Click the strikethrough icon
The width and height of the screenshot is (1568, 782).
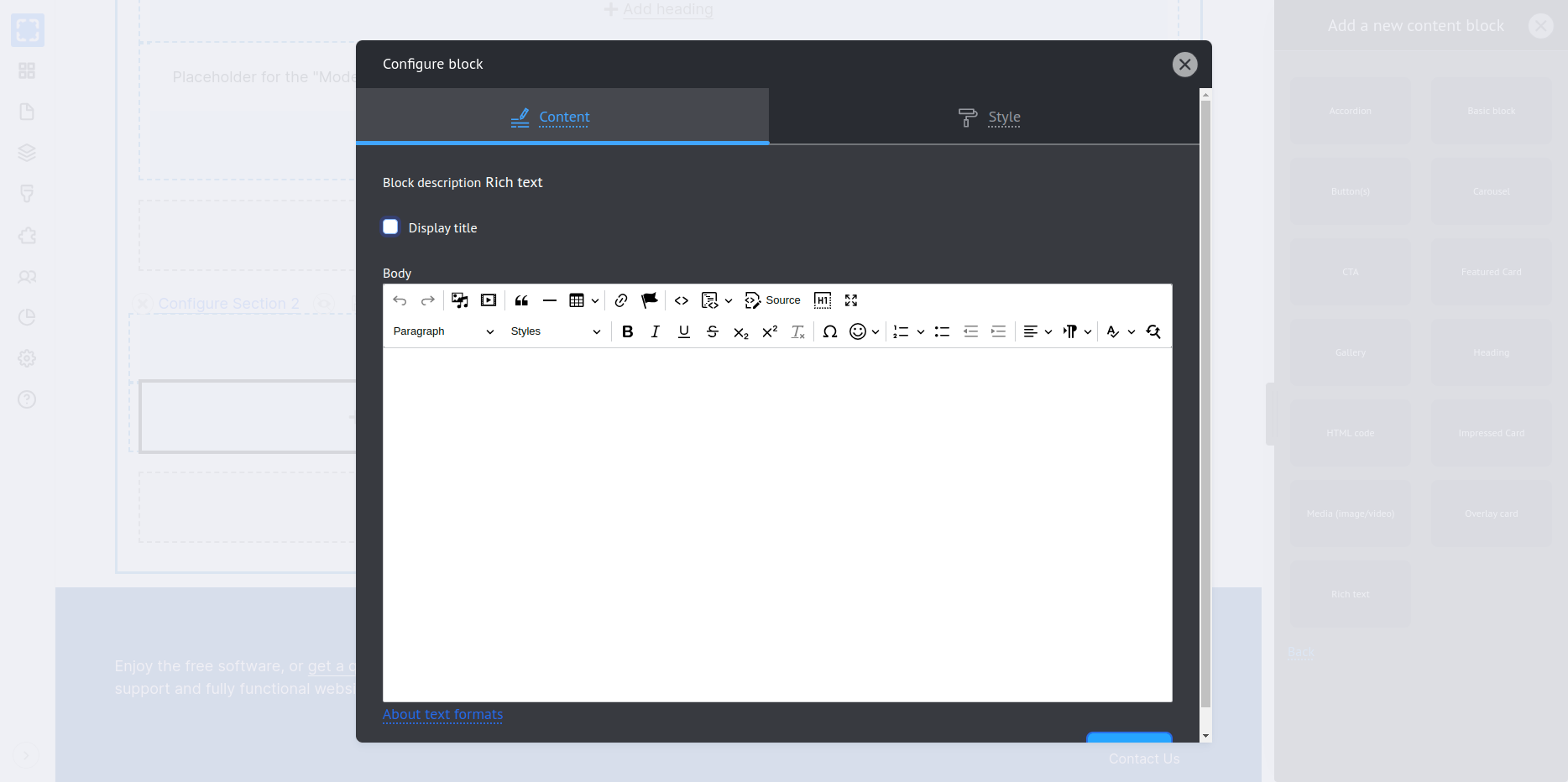coord(712,331)
